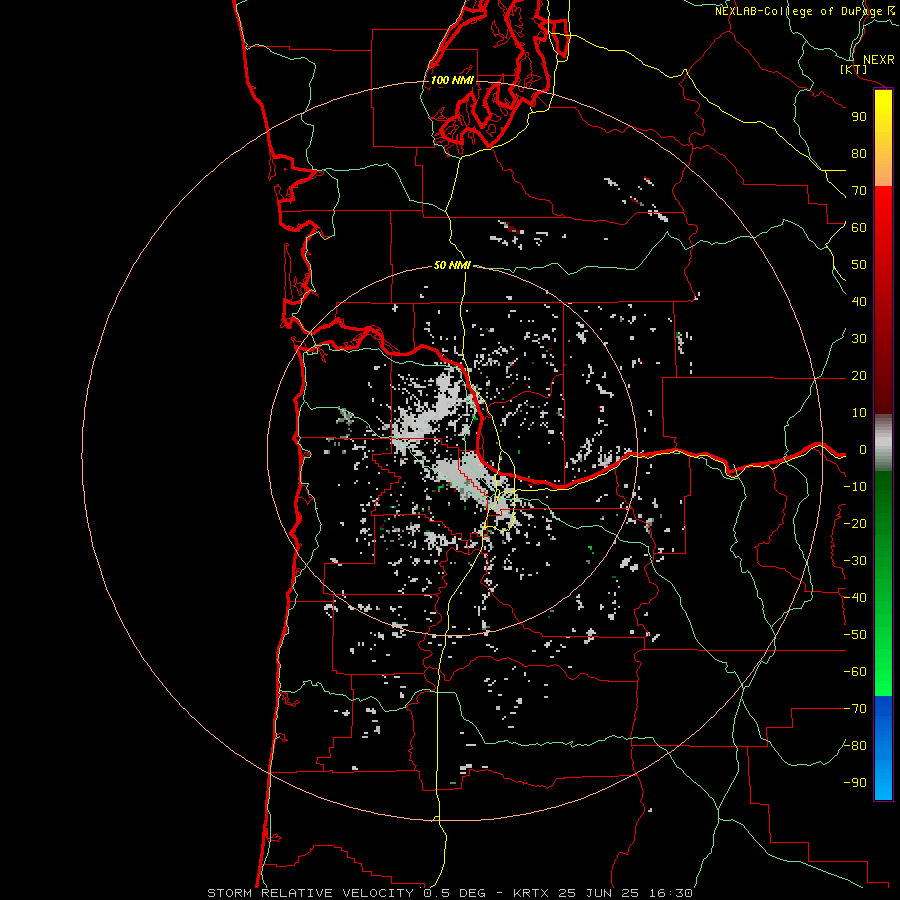900x900 pixels.
Task: Select the 0 knot scale value
Action: 863,449
